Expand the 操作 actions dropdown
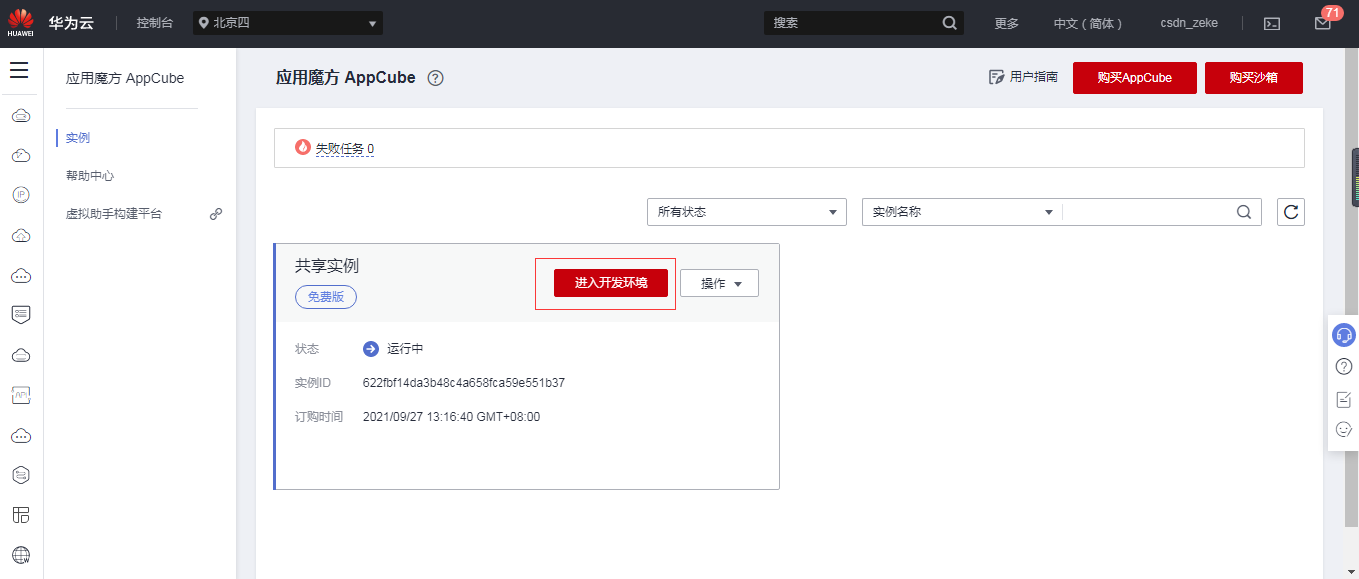This screenshot has height=579, width=1359. [720, 283]
